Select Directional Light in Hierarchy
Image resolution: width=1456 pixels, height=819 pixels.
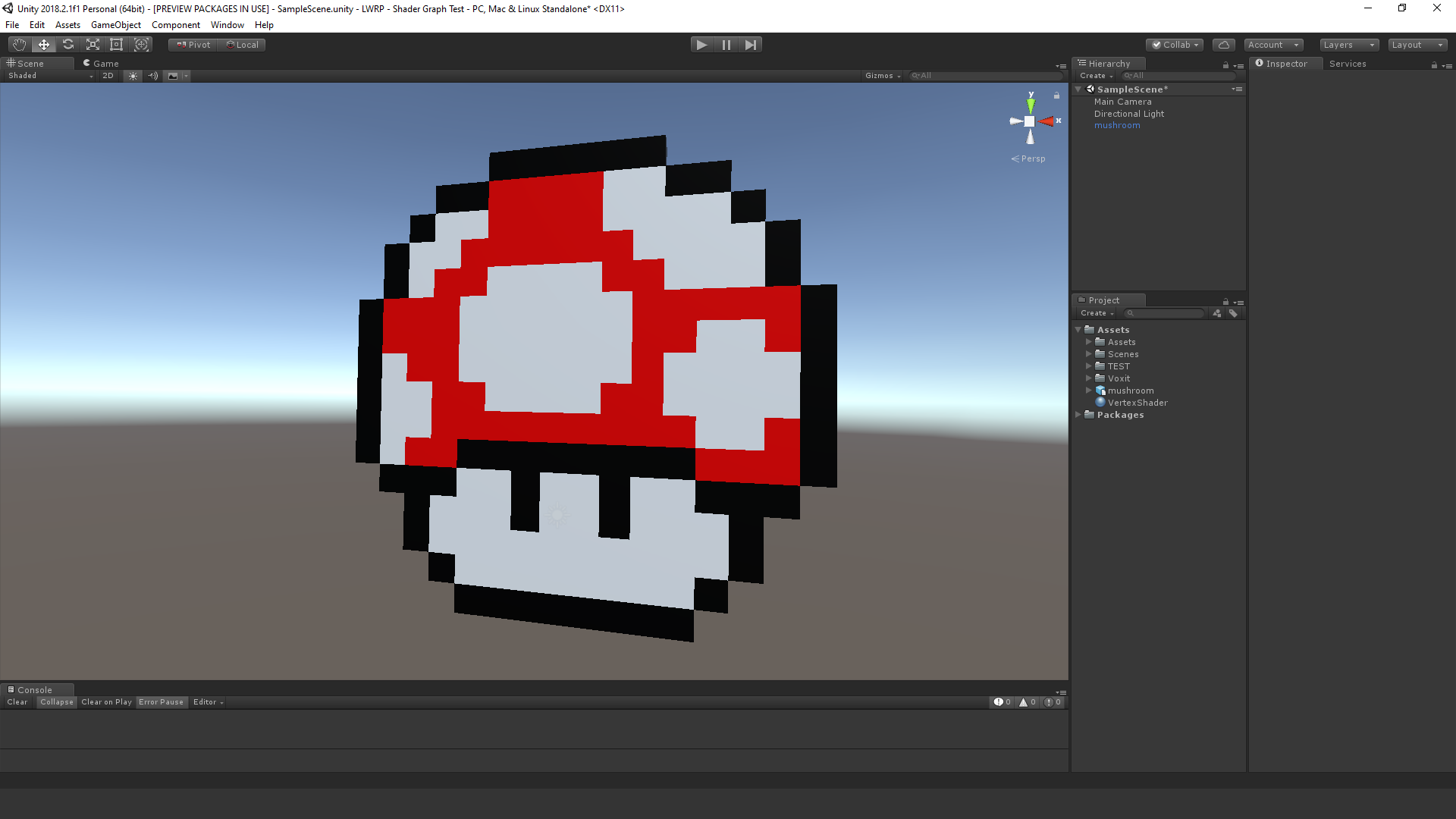1128,114
